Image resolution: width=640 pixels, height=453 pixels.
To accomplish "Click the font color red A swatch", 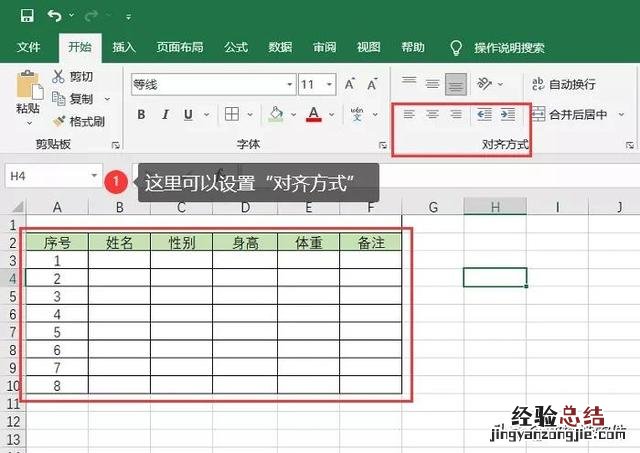I will point(313,114).
